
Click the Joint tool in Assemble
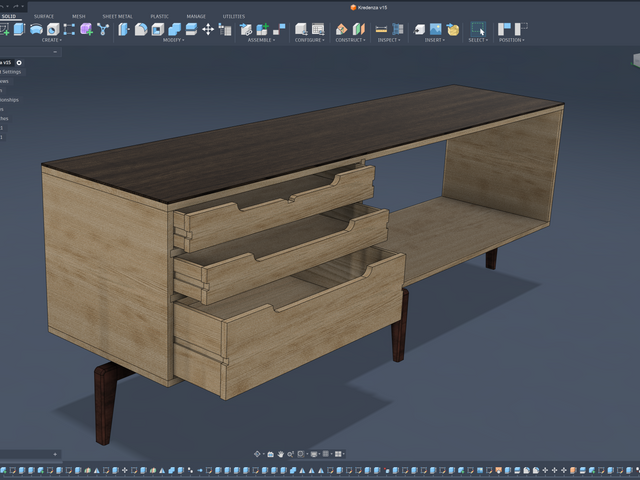point(246,29)
